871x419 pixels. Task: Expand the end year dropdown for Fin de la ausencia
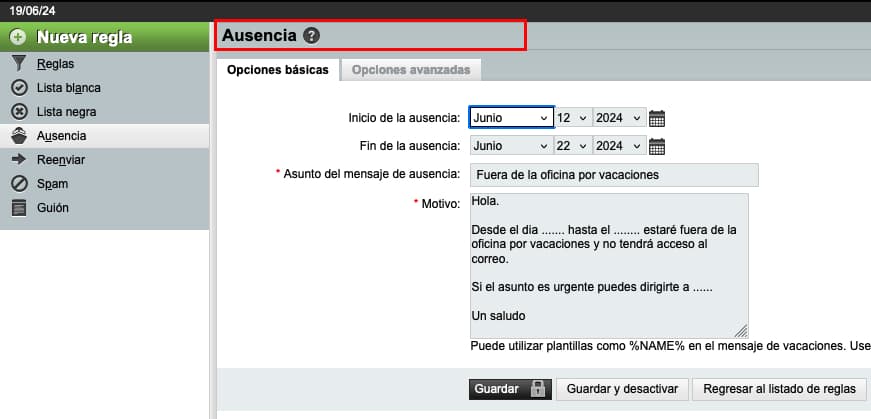(619, 146)
